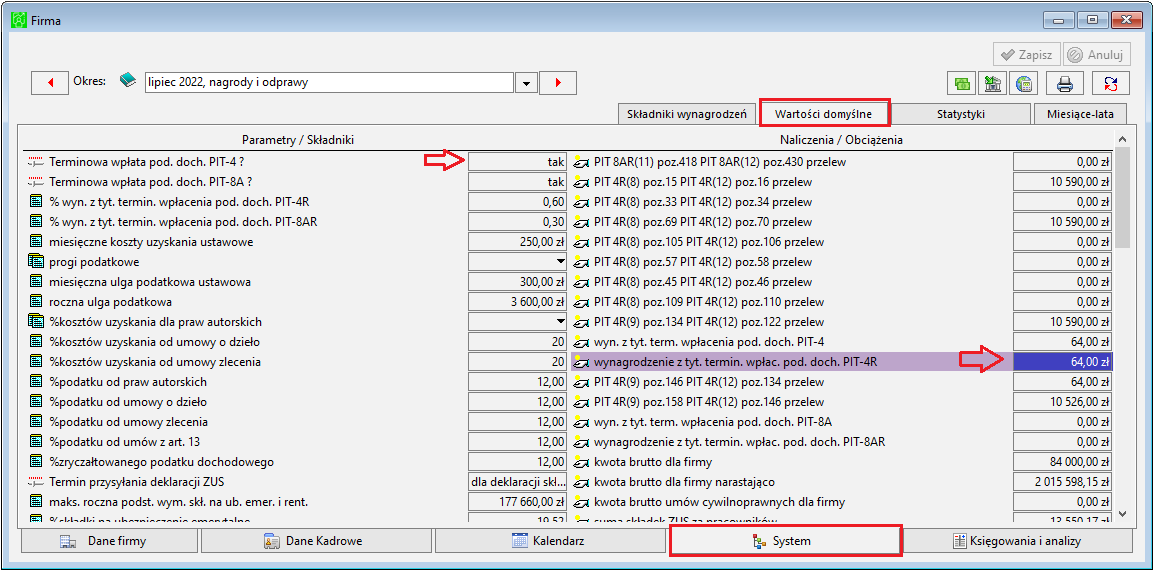Expand the Okres period dropdown arrow

pos(525,83)
